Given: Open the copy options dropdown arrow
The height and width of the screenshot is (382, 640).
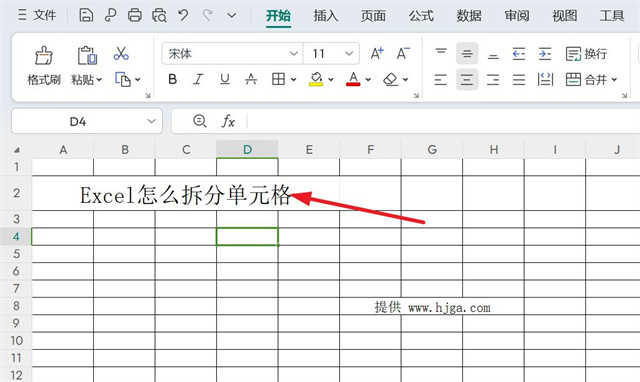Looking at the screenshot, I should tap(138, 79).
